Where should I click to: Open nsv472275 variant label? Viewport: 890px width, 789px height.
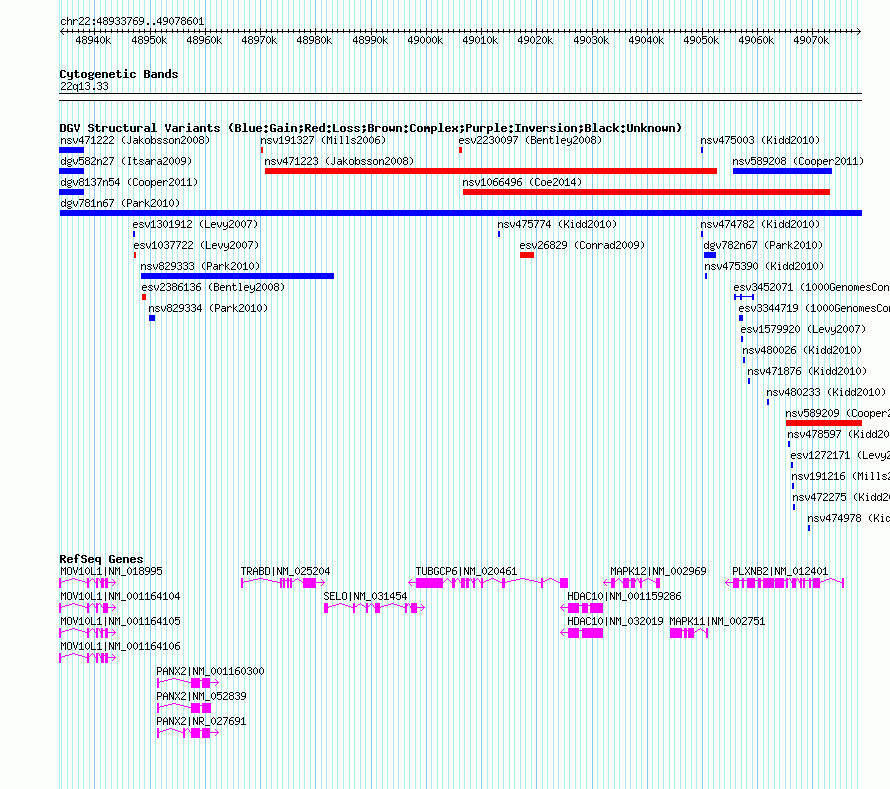tap(841, 497)
